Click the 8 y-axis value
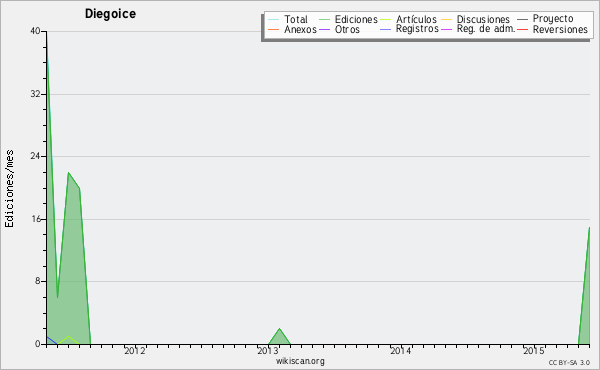 38,281
